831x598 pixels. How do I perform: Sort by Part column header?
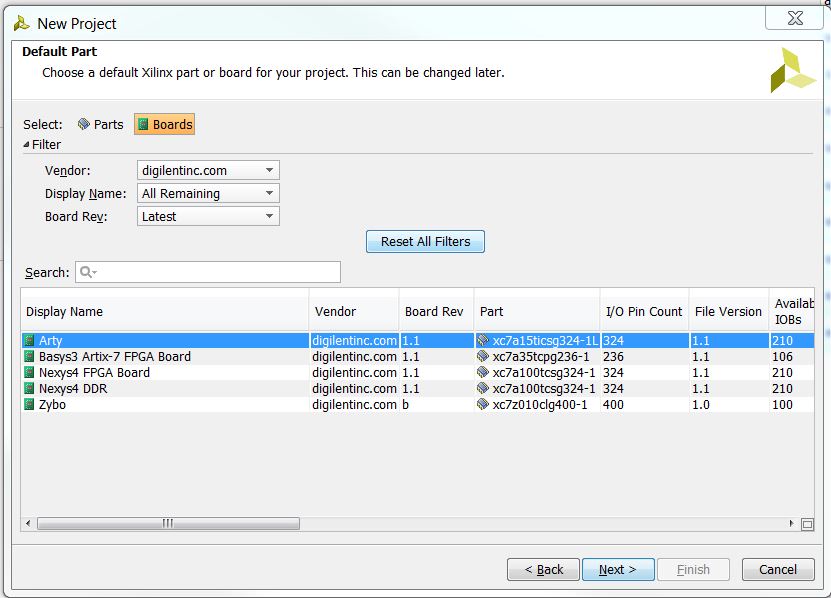(x=537, y=312)
